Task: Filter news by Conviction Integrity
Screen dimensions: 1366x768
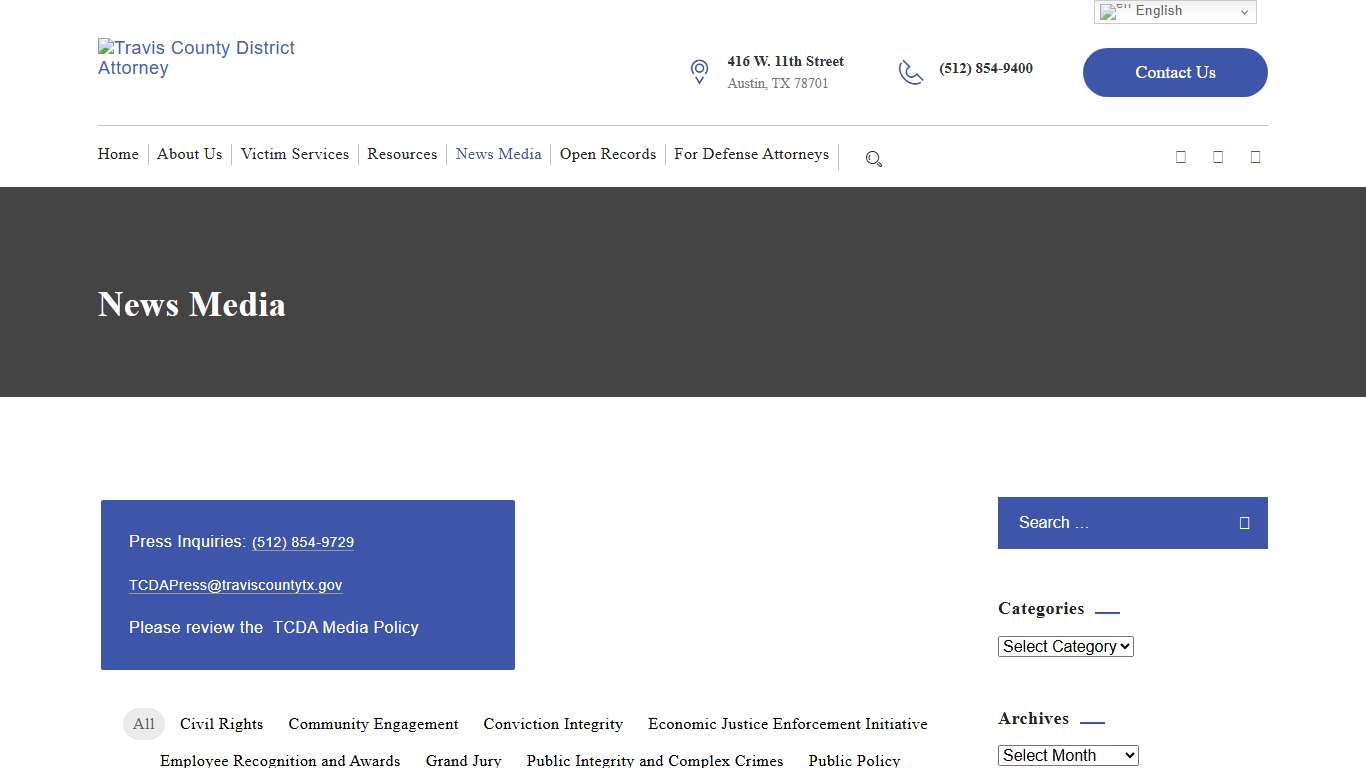Action: tap(553, 724)
